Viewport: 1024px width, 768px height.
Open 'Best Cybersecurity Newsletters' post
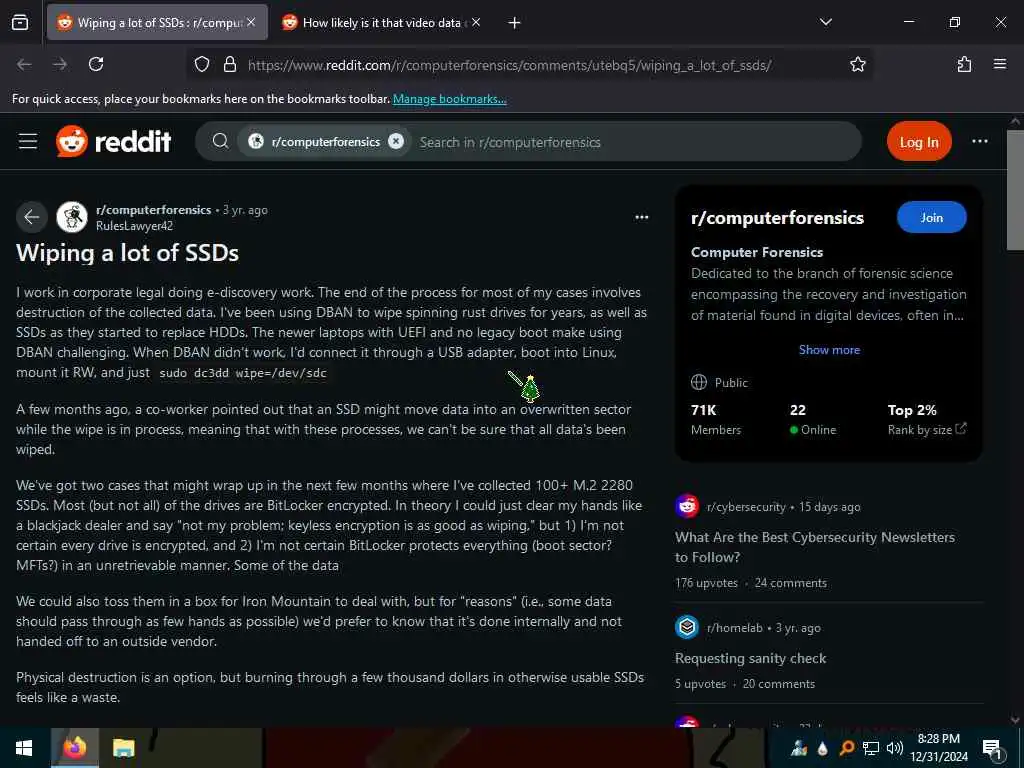(x=815, y=547)
